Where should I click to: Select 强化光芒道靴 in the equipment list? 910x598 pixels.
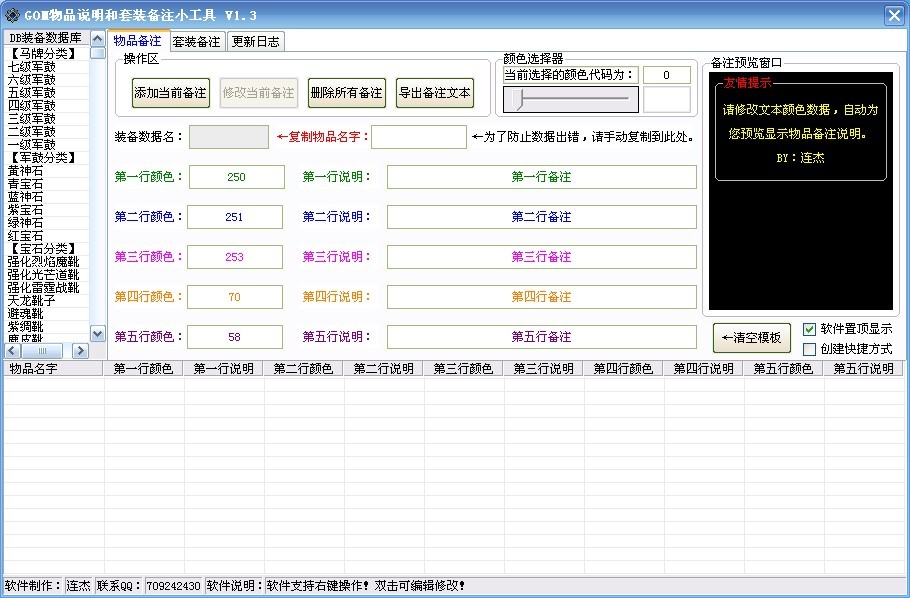pyautogui.click(x=44, y=275)
